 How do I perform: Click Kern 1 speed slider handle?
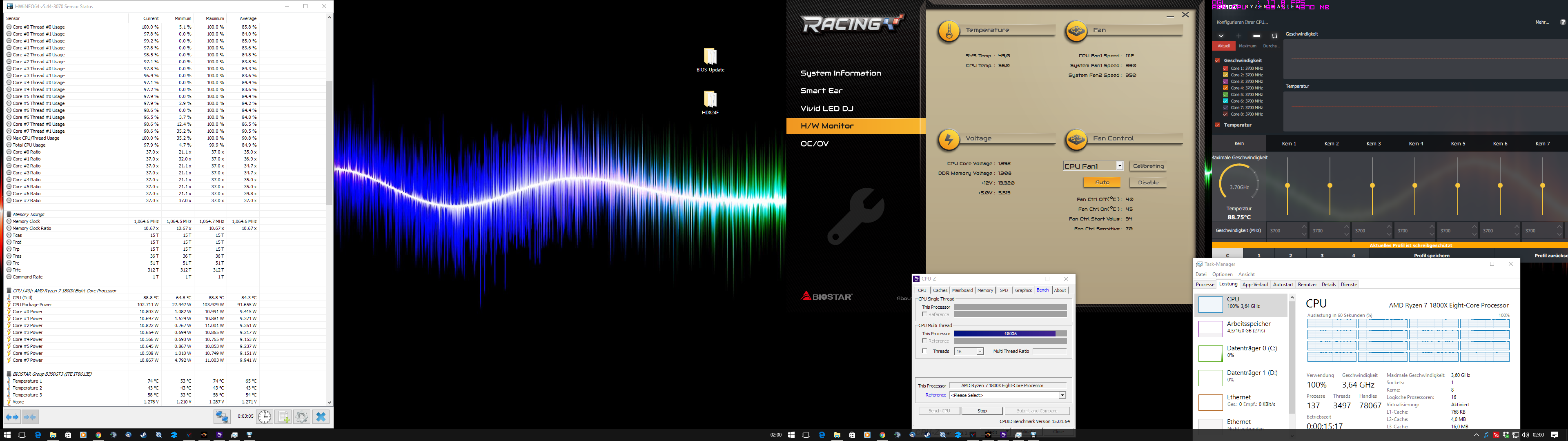[x=1287, y=185]
